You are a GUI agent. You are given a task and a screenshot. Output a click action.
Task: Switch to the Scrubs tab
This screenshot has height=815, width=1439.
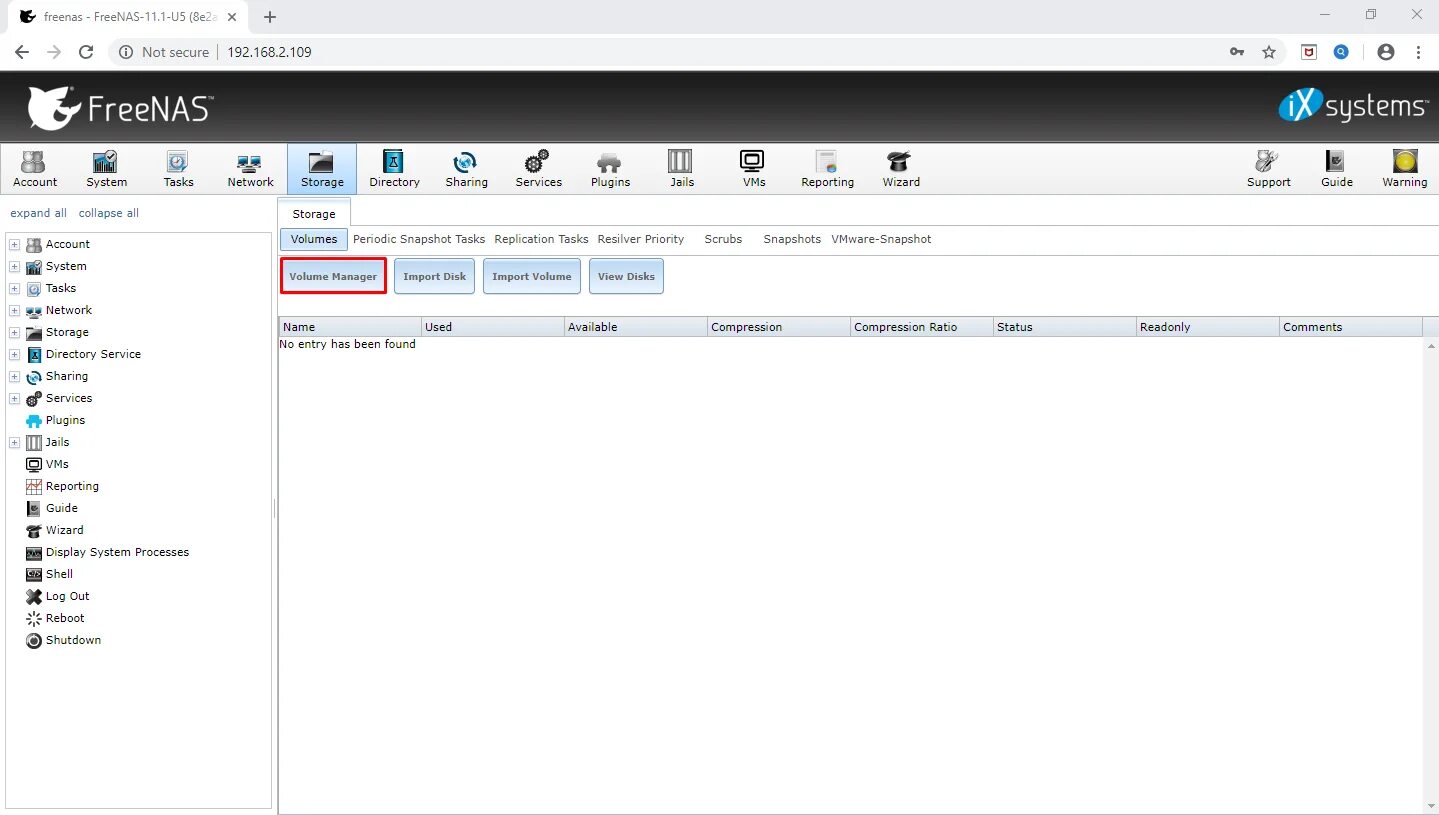(x=723, y=239)
